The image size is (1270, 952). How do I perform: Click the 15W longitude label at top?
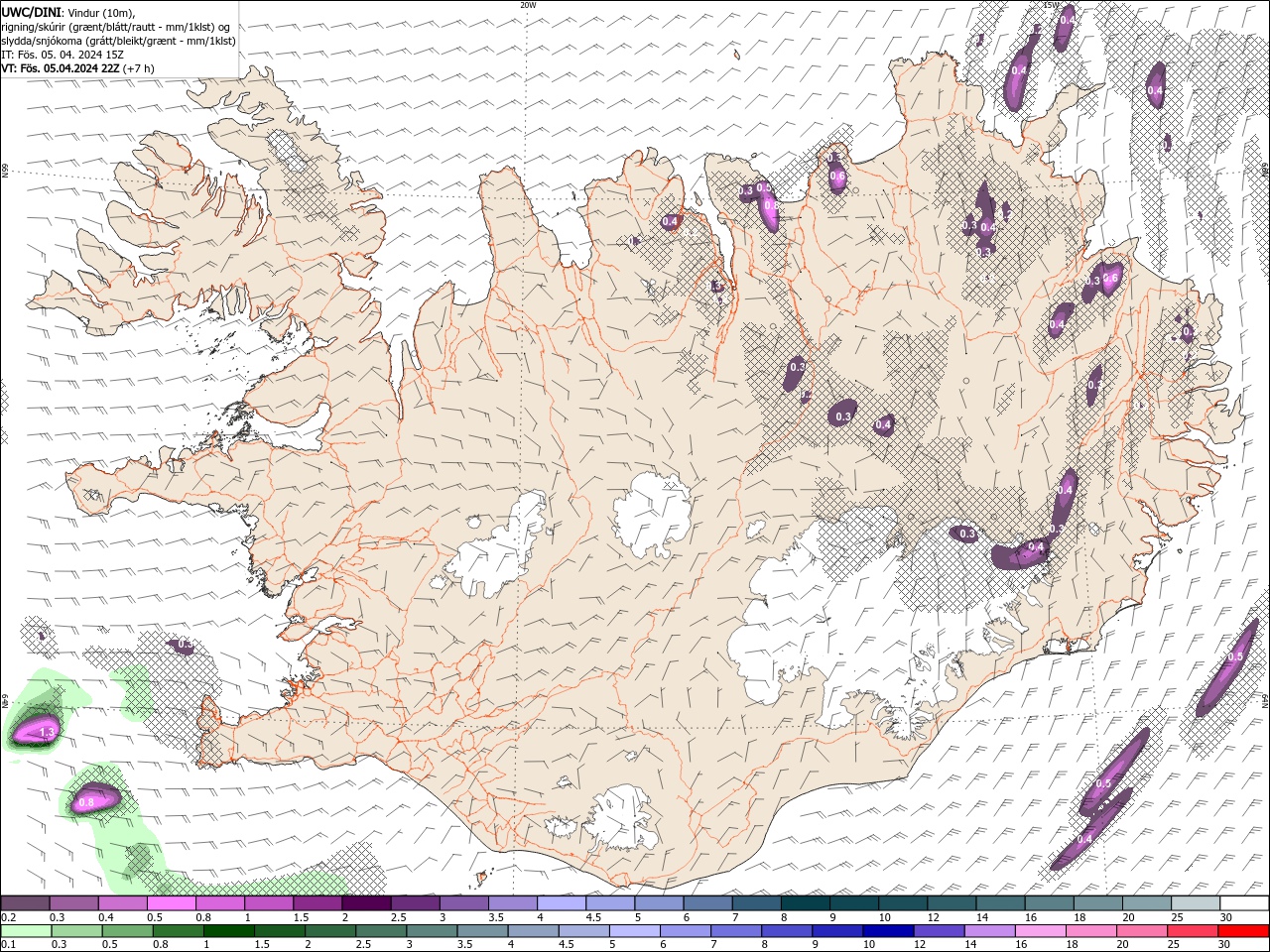coord(1051,5)
